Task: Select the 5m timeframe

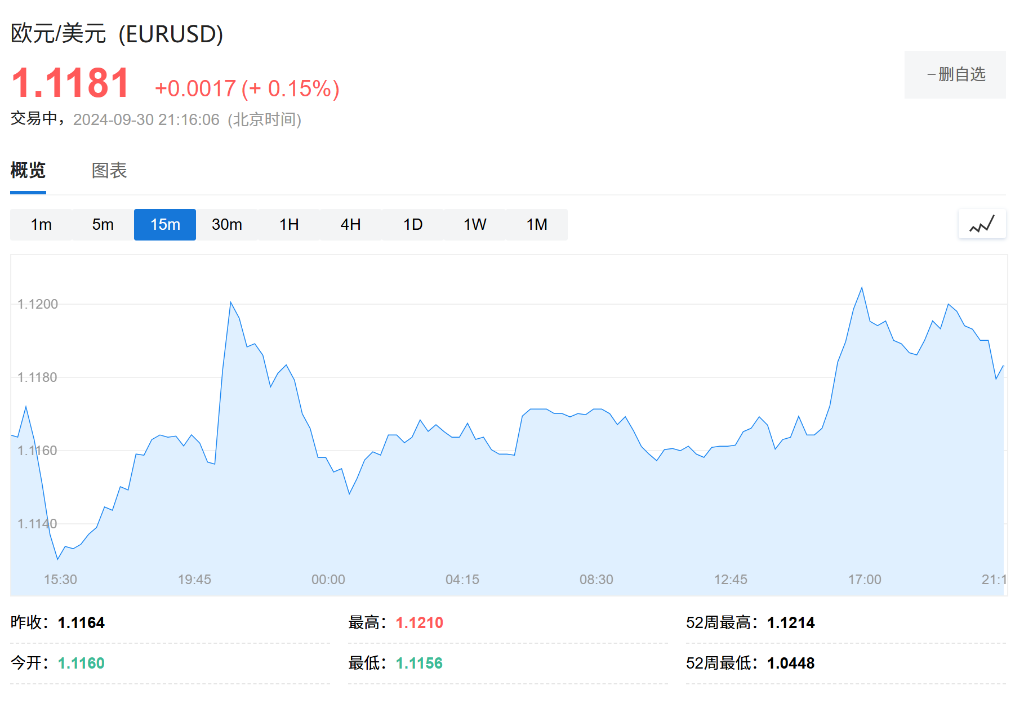Action: pos(103,224)
